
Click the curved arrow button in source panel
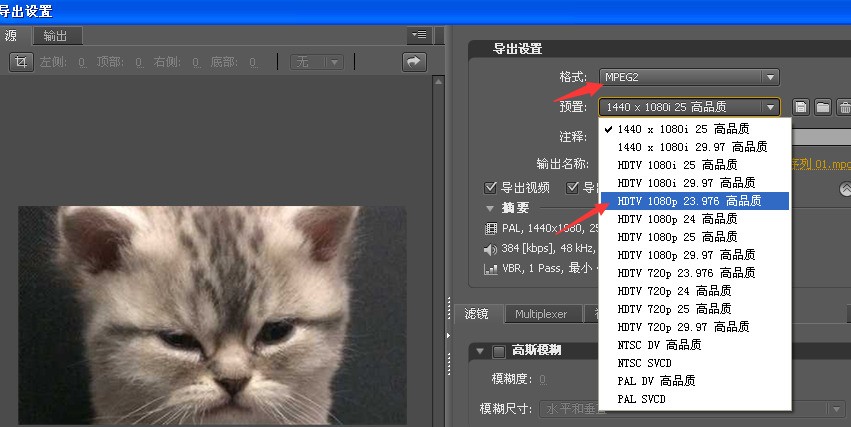(414, 62)
